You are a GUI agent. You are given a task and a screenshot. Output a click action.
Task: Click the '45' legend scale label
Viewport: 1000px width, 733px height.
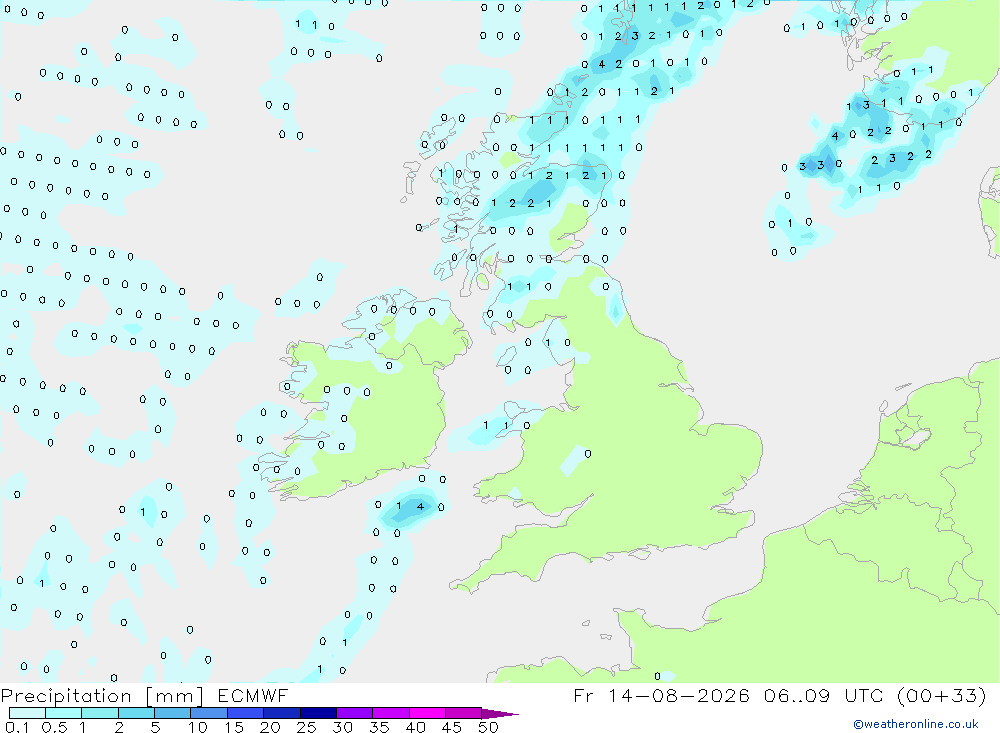[452, 727]
